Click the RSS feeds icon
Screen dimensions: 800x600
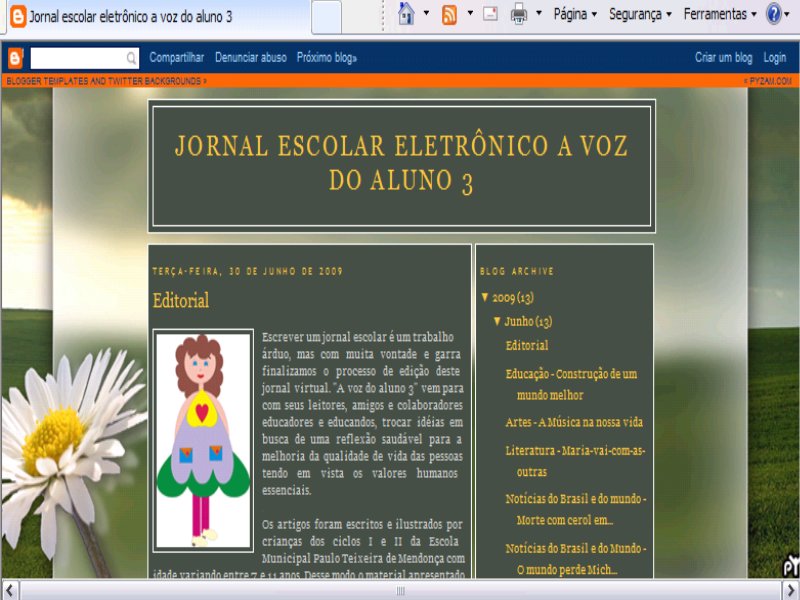tap(449, 14)
